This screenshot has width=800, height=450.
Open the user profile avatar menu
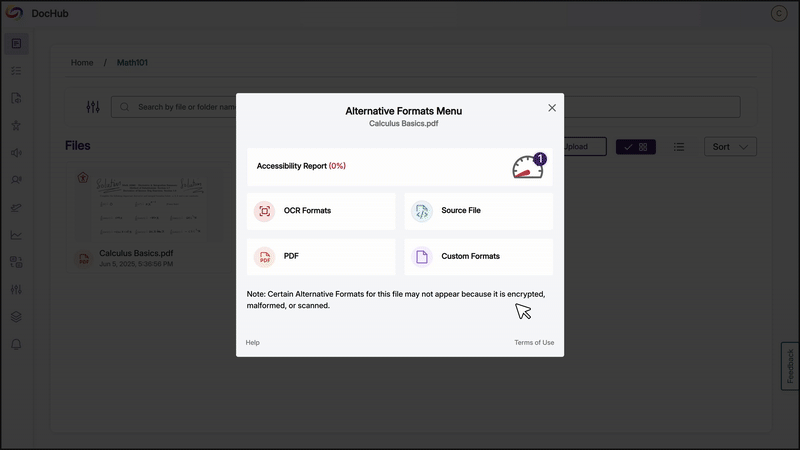pyautogui.click(x=779, y=14)
